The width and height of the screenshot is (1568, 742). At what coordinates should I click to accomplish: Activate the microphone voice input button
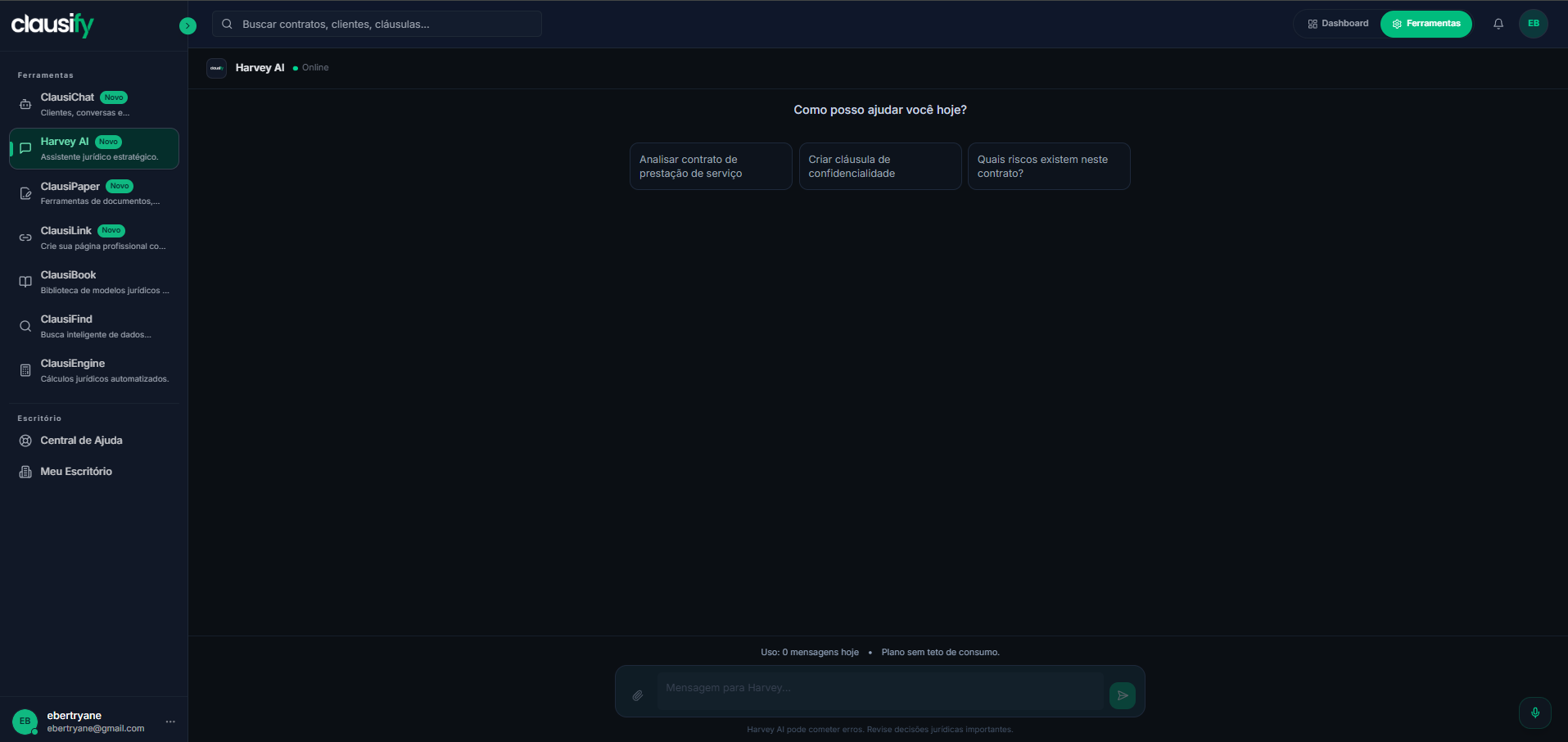(x=1535, y=713)
